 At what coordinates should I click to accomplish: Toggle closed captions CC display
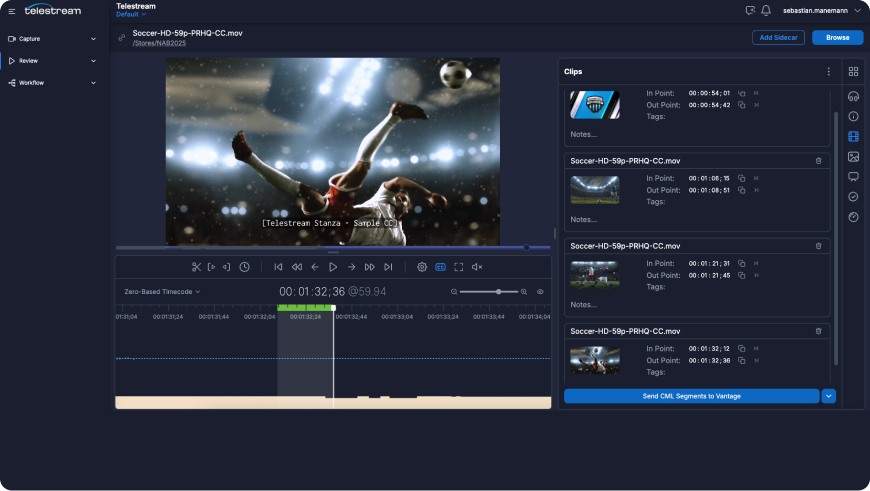coord(440,267)
